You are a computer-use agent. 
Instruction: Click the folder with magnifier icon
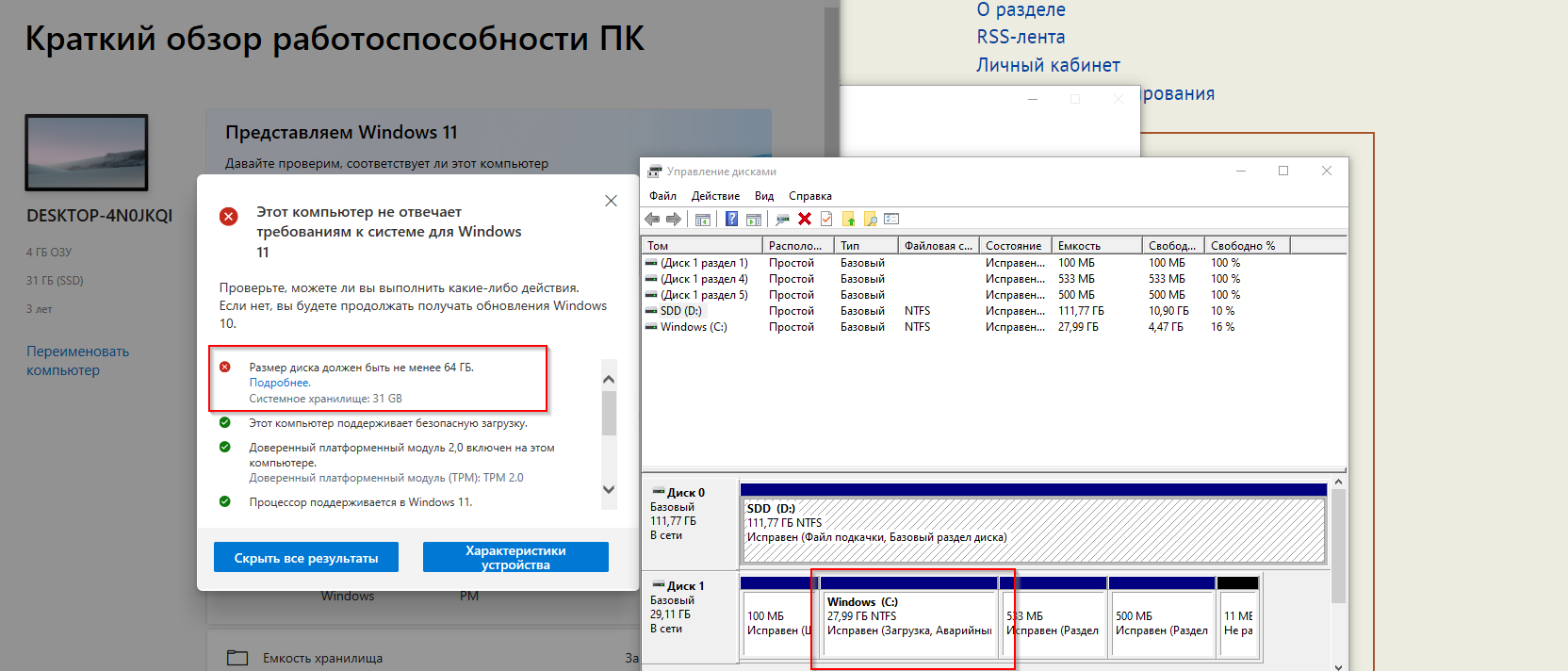click(870, 220)
